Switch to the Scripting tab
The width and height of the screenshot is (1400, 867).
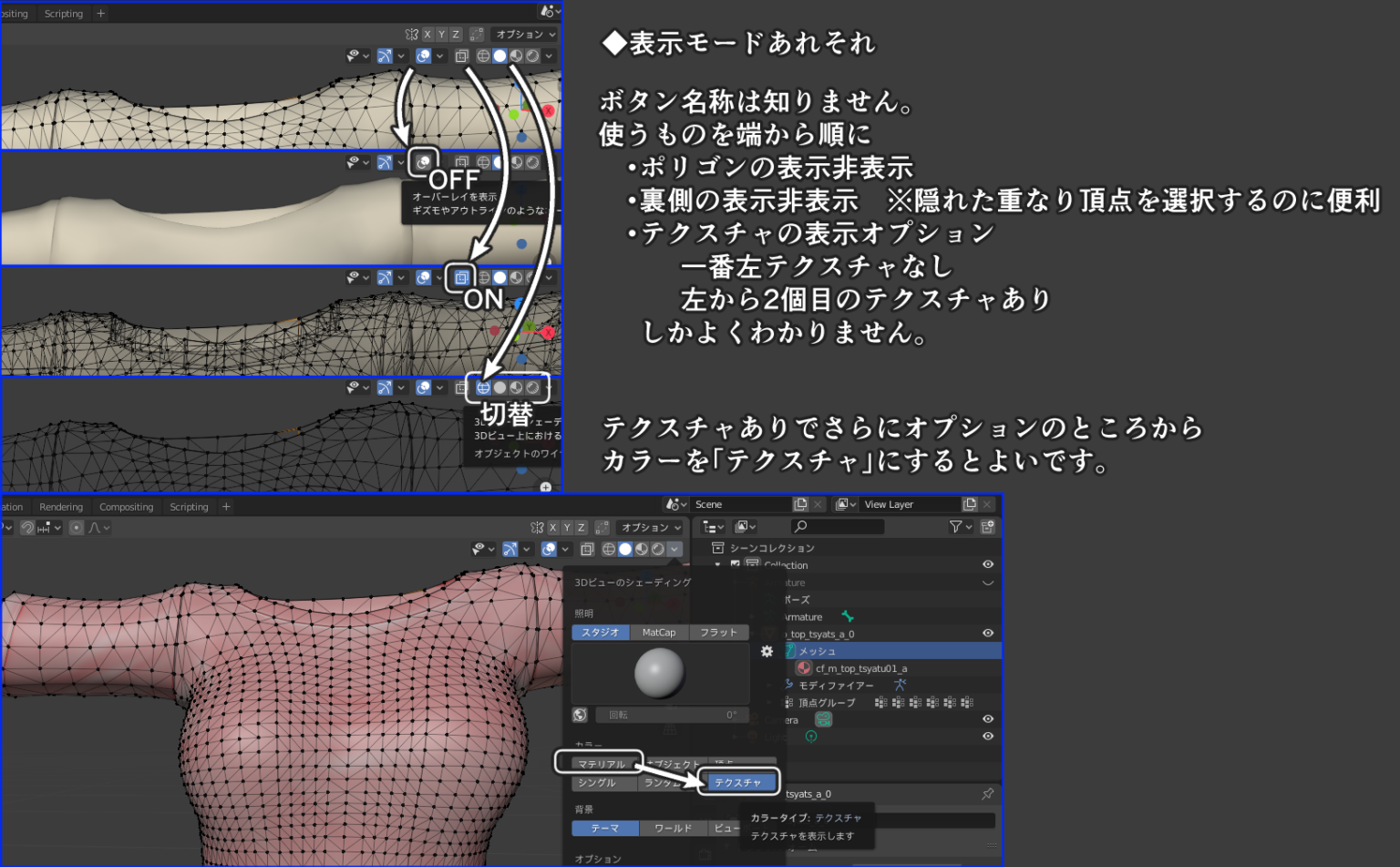point(189,506)
